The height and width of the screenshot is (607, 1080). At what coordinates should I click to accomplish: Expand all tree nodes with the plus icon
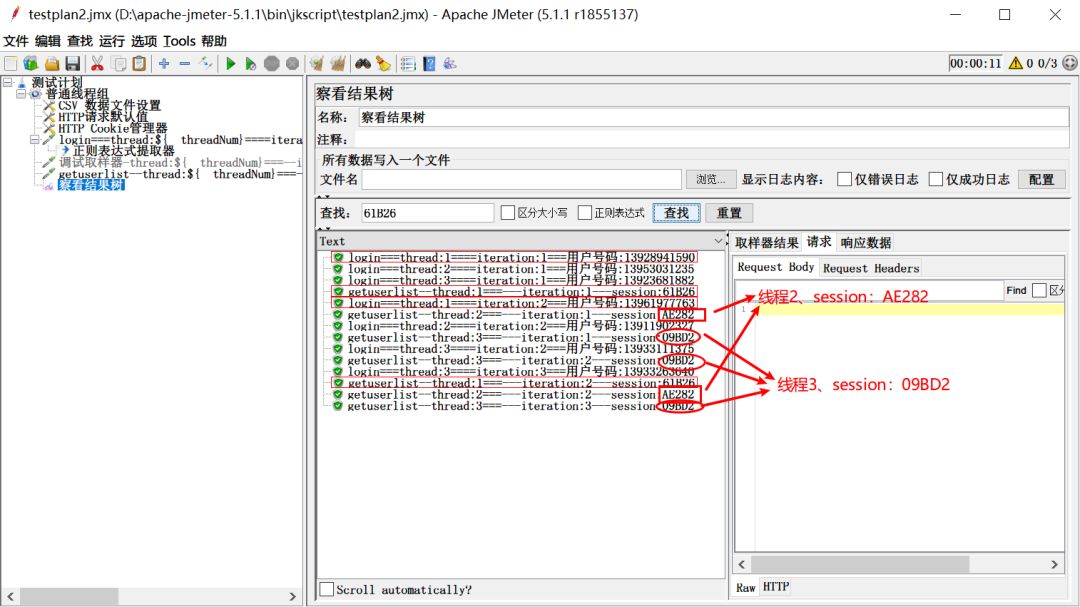coord(165,63)
